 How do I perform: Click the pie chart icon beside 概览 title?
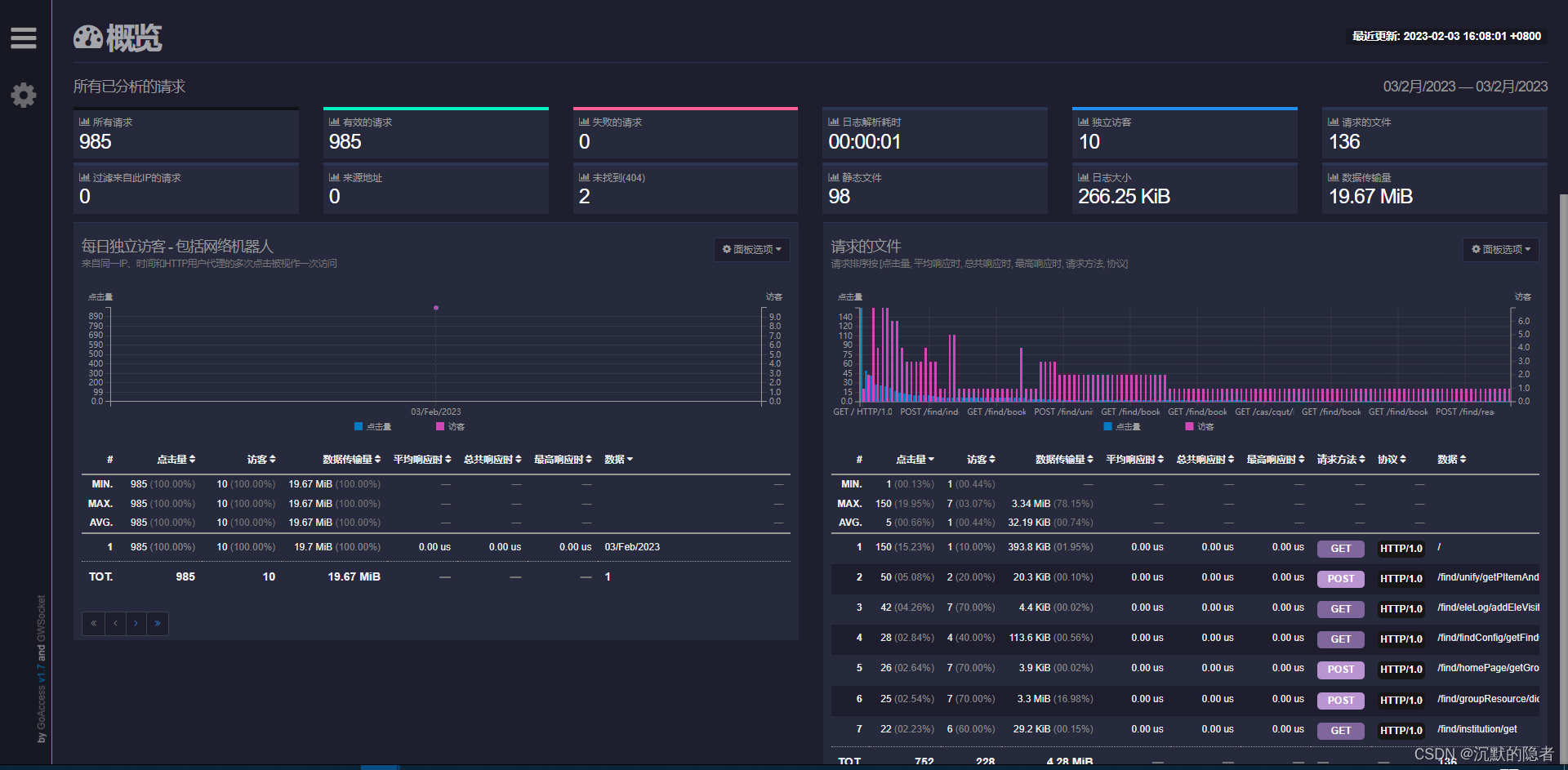[88, 38]
